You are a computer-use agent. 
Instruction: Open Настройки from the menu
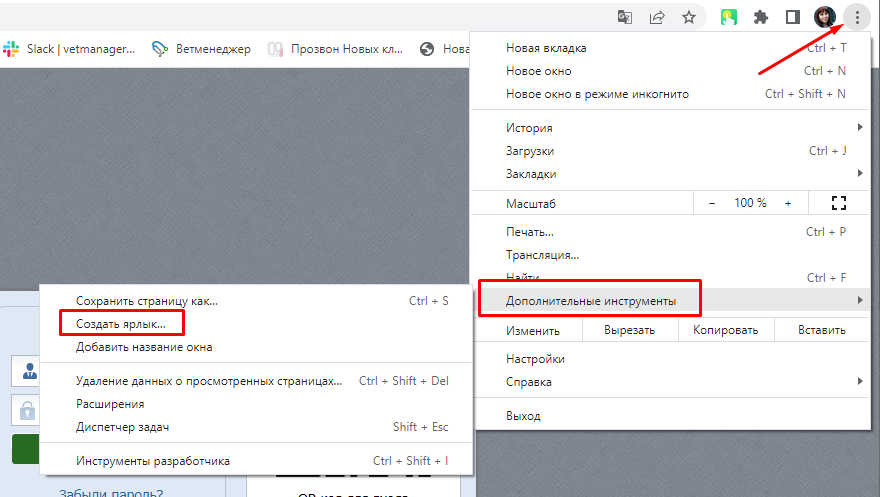pyautogui.click(x=671, y=359)
